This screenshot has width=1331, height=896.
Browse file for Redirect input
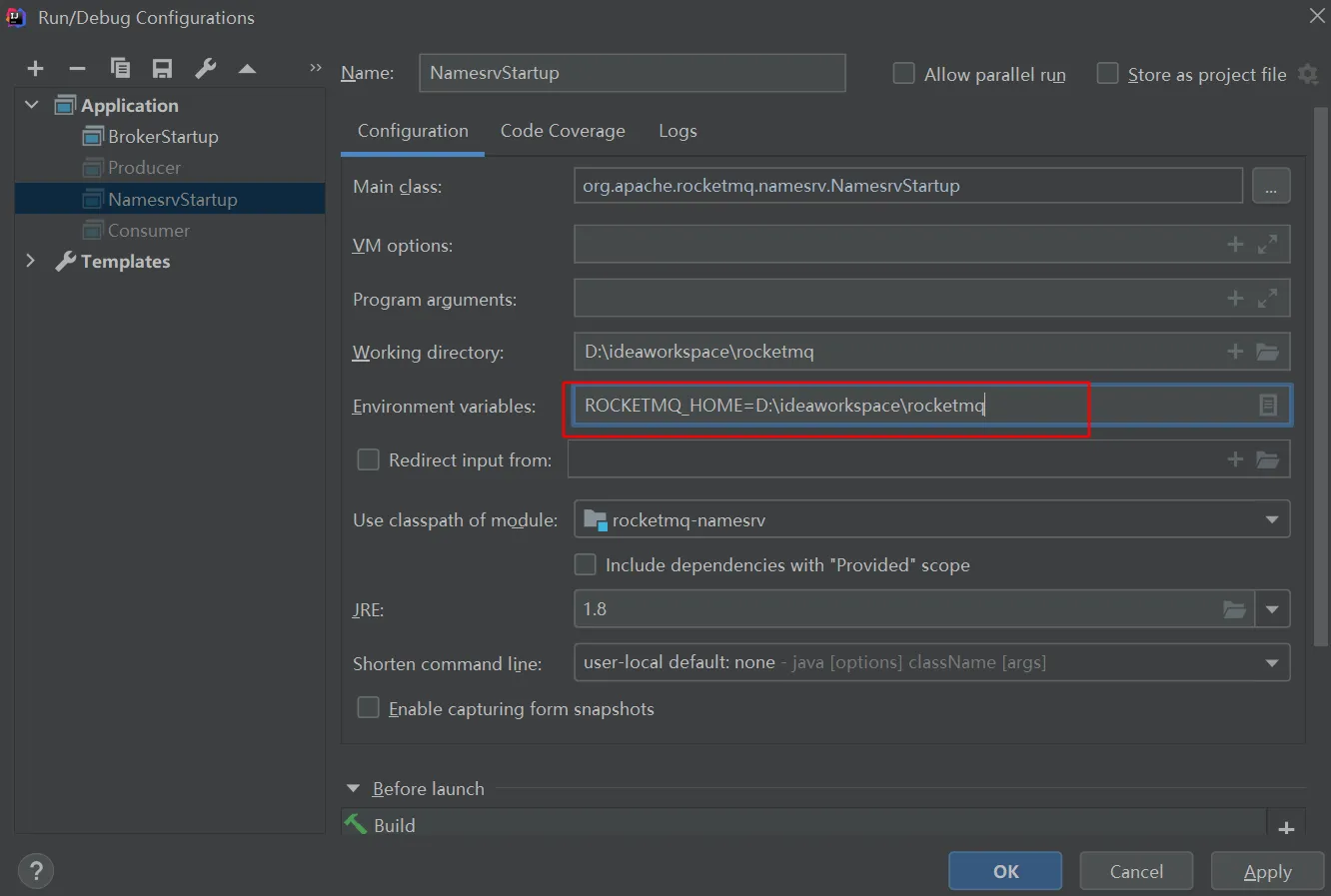[1267, 459]
